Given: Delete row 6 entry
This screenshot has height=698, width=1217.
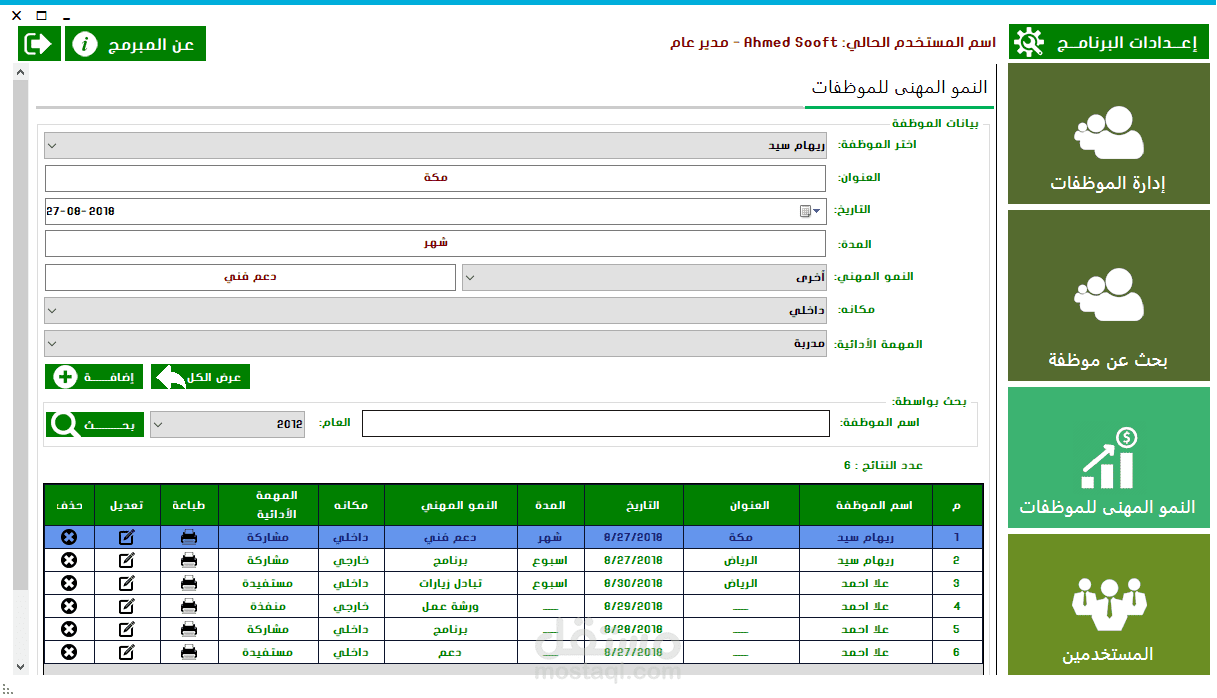Looking at the screenshot, I should click(69, 652).
